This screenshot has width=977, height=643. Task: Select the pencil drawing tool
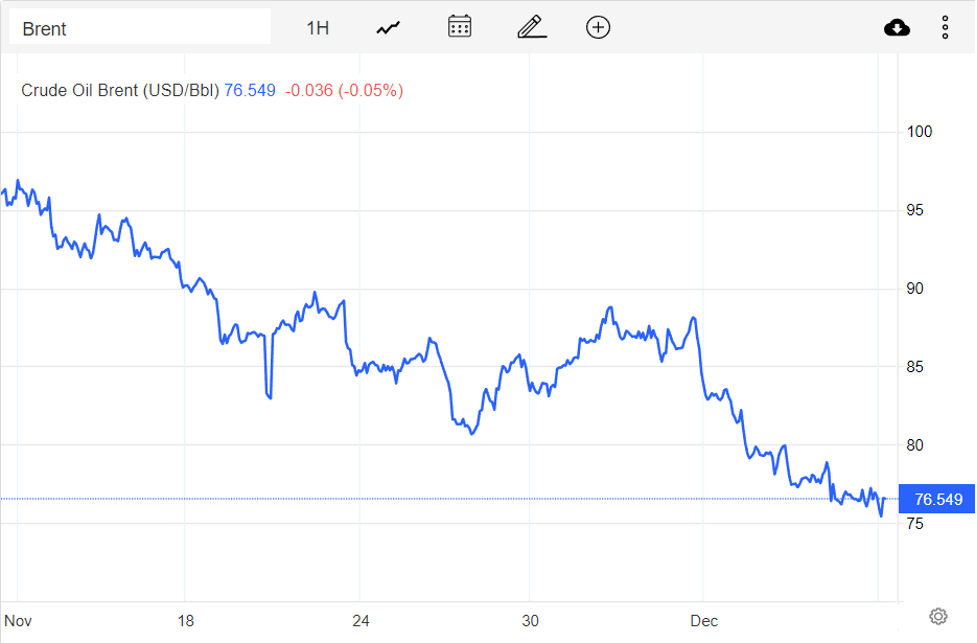[x=531, y=27]
